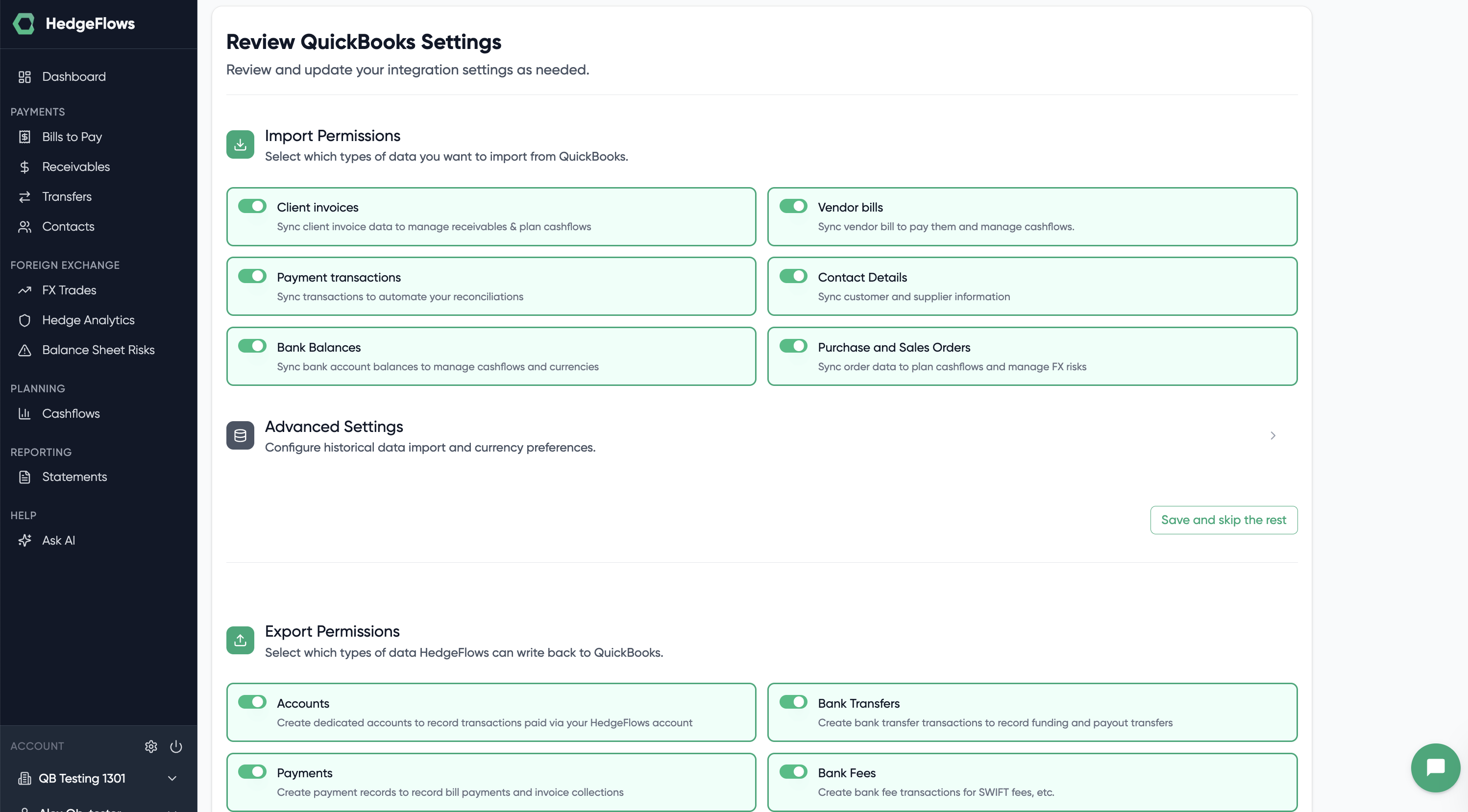1468x812 pixels.
Task: Open the chat bubble at bottom right
Action: coord(1434,767)
